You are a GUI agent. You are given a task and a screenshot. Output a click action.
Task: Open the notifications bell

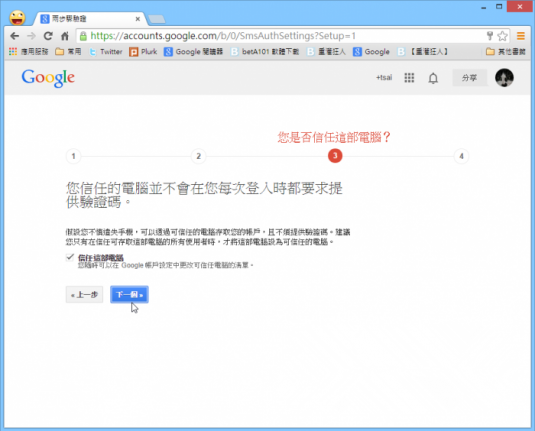(x=433, y=78)
